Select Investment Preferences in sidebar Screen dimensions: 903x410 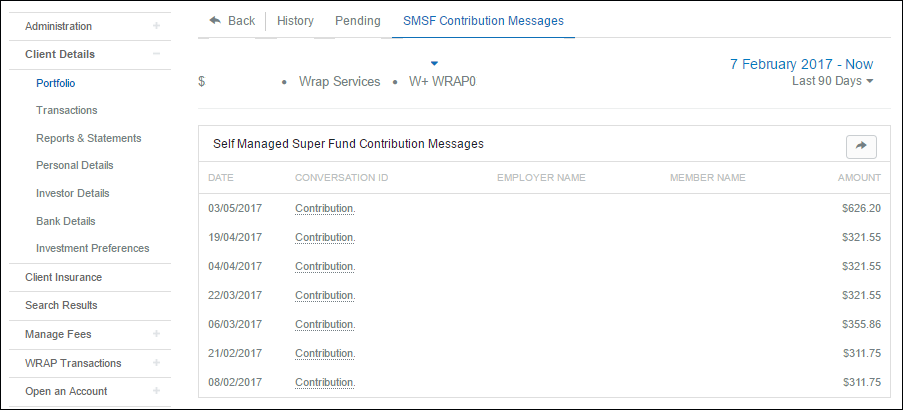(92, 248)
